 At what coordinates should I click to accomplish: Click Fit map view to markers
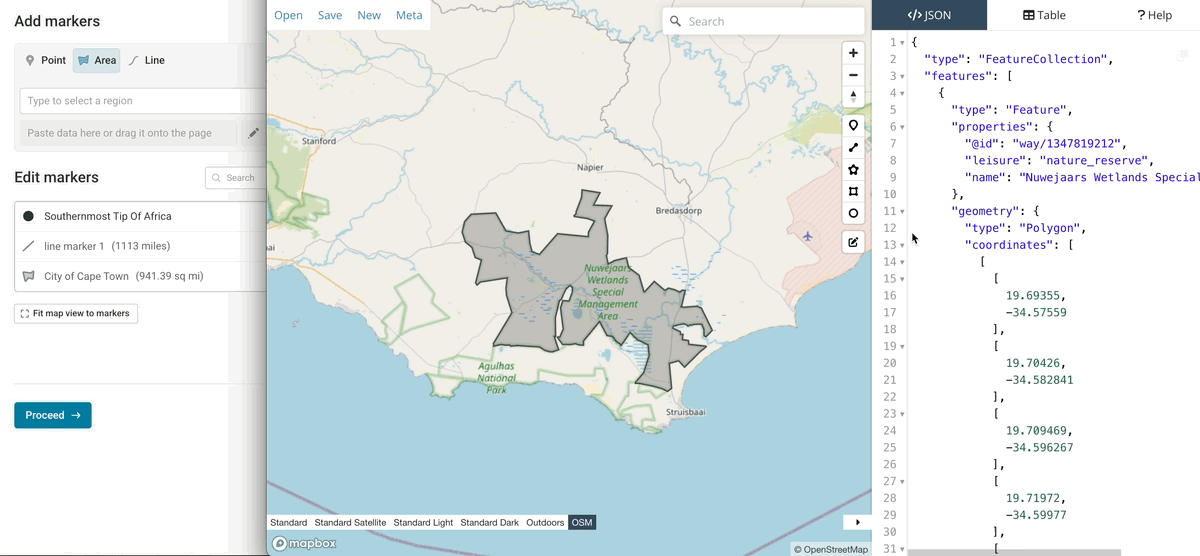76,313
